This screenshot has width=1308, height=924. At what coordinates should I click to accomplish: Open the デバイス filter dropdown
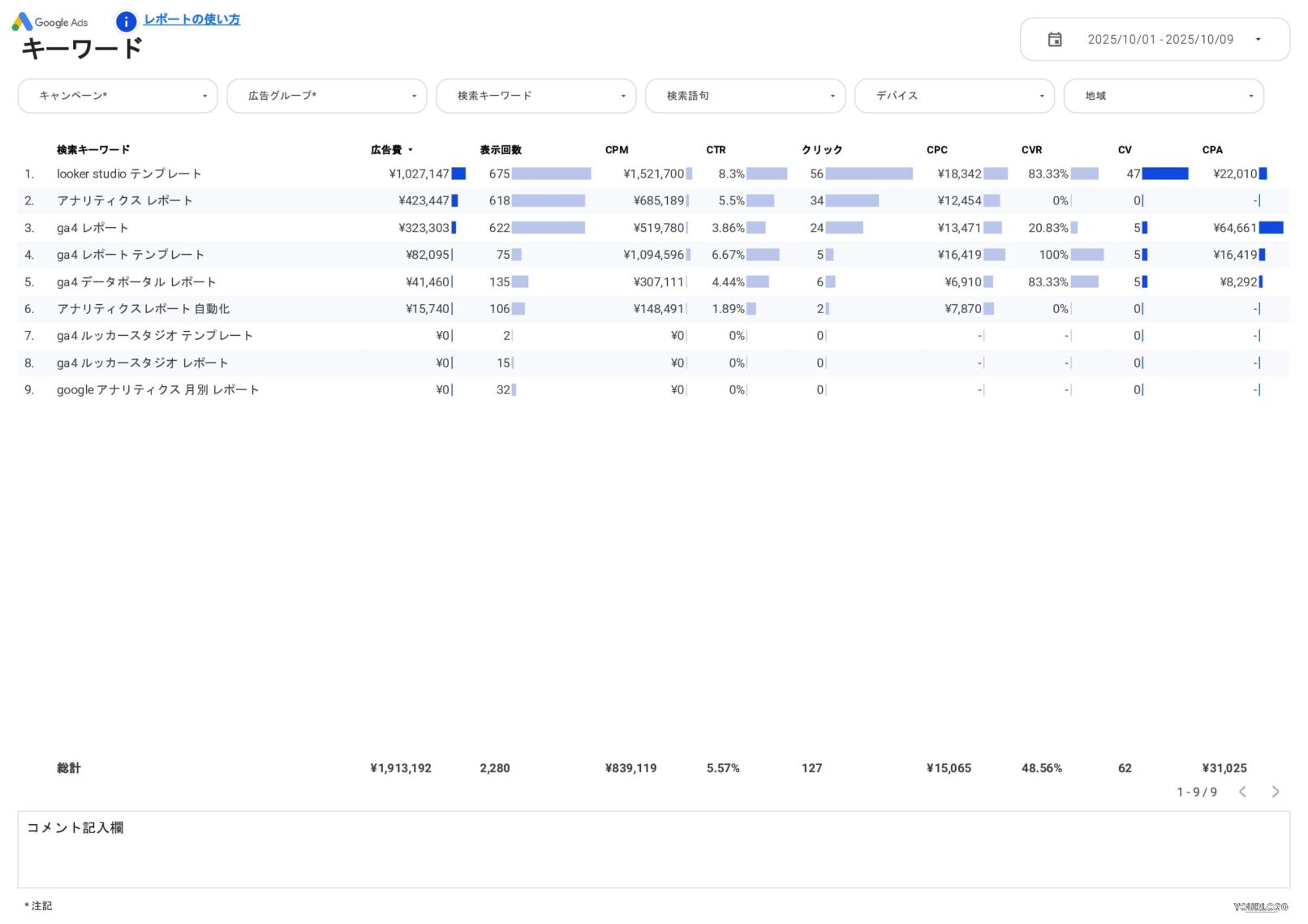(954, 95)
